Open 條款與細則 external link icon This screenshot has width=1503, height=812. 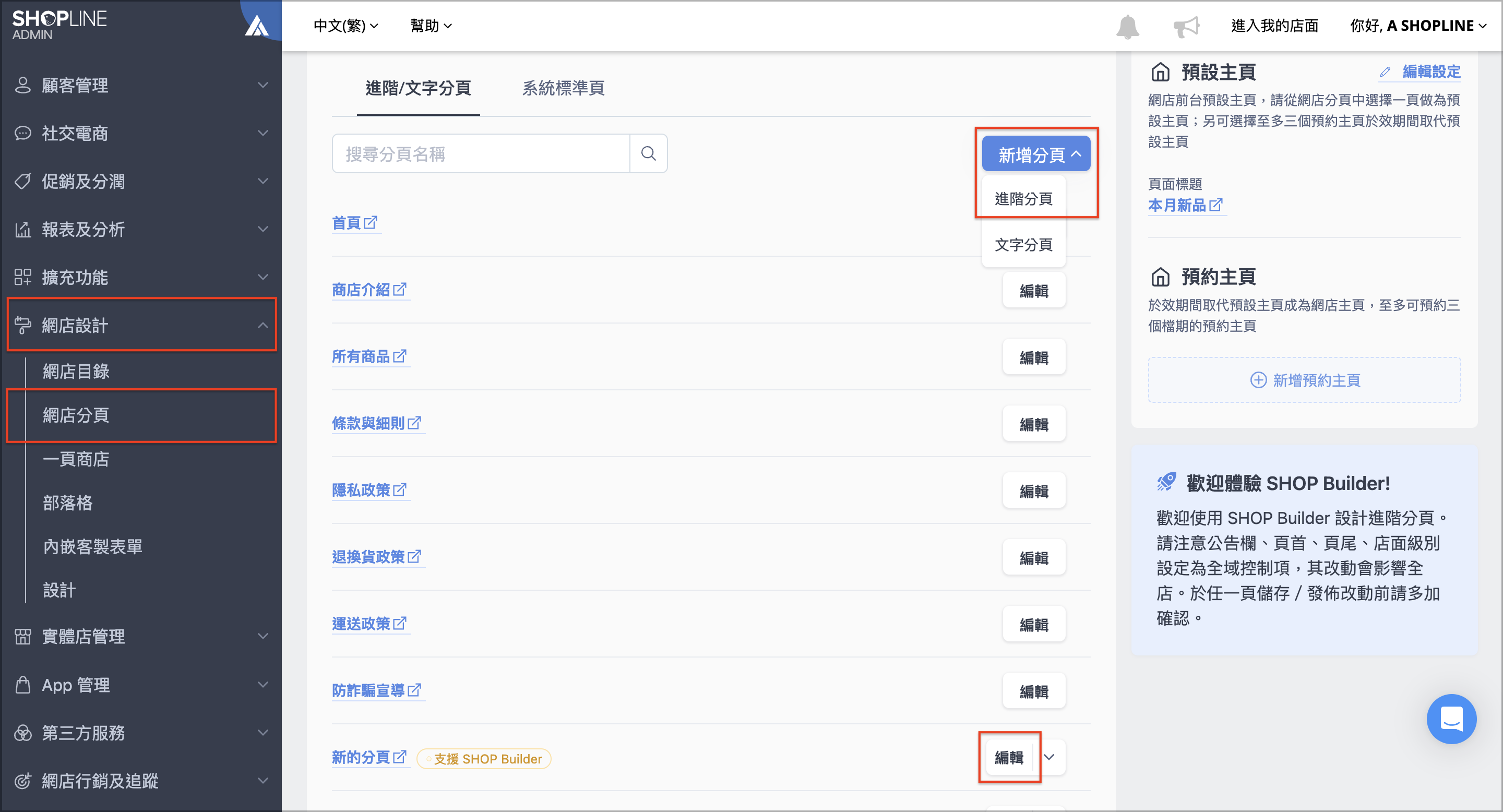(414, 423)
